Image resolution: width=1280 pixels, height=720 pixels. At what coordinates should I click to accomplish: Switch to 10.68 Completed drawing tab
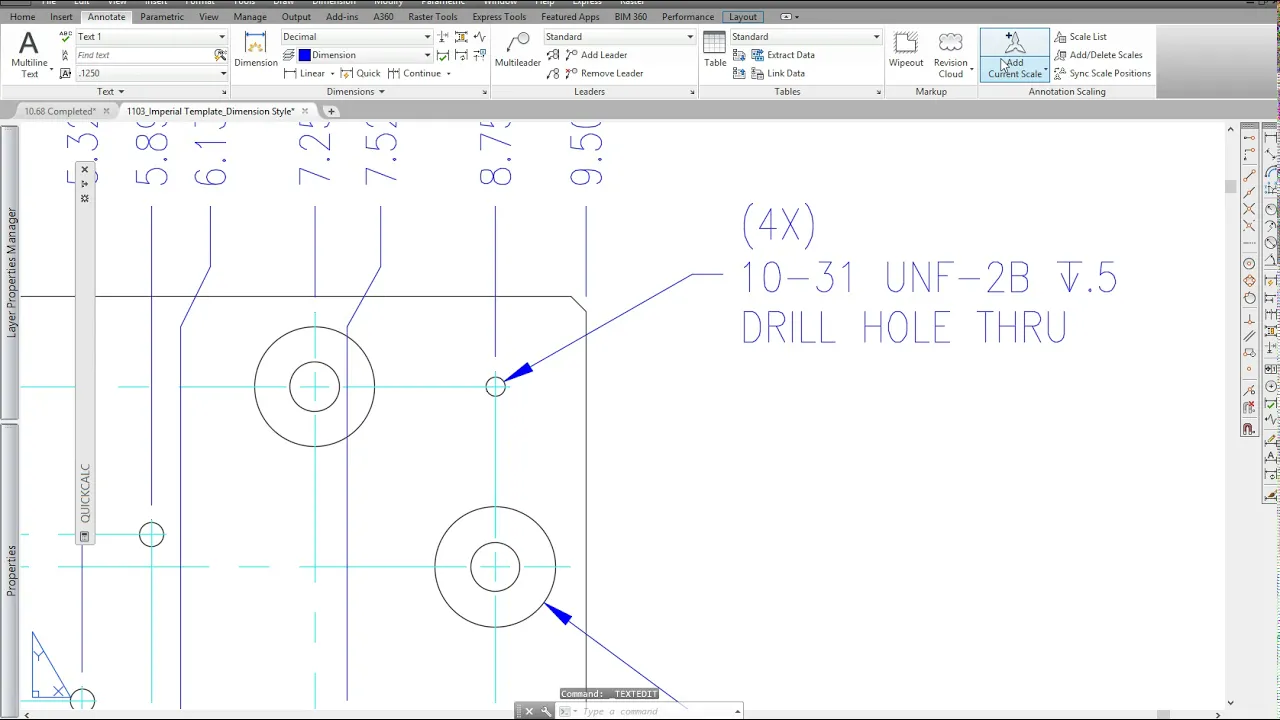[60, 111]
